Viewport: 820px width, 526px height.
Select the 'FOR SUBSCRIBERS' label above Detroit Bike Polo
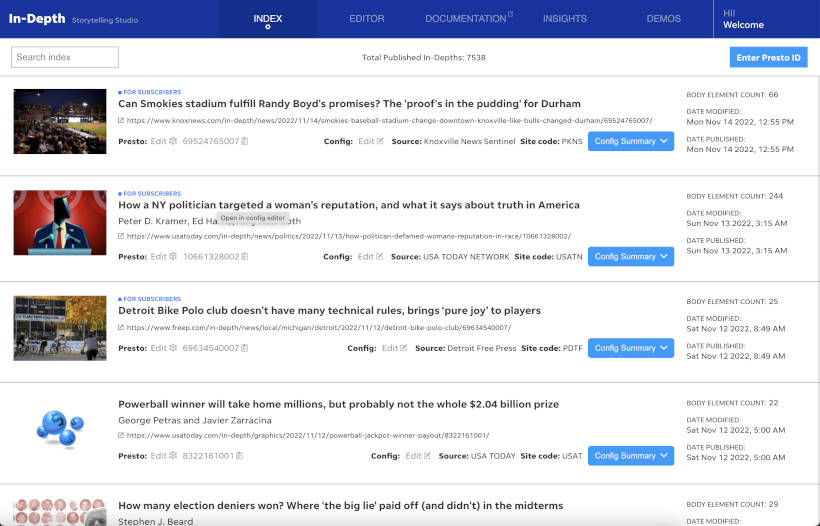(150, 299)
